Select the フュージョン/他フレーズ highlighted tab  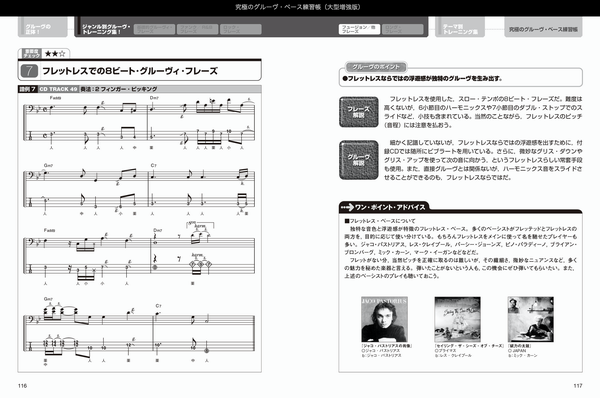359,29
